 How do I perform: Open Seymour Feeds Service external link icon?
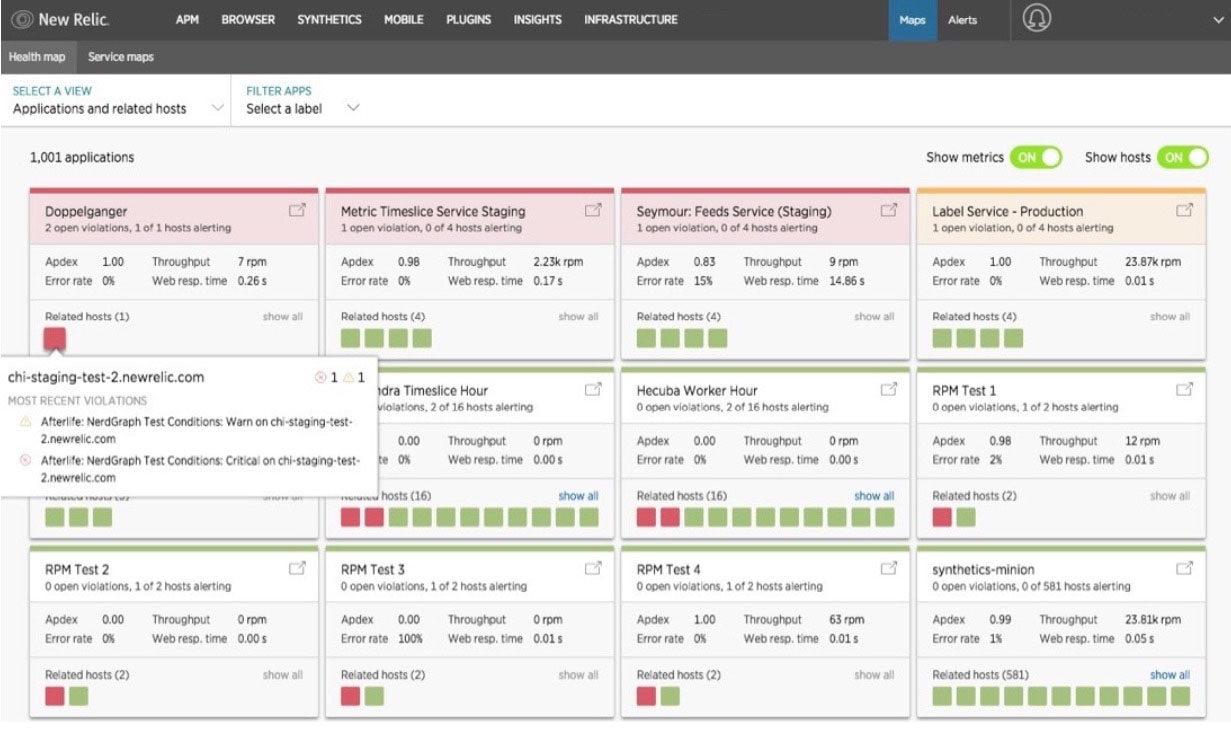889,210
